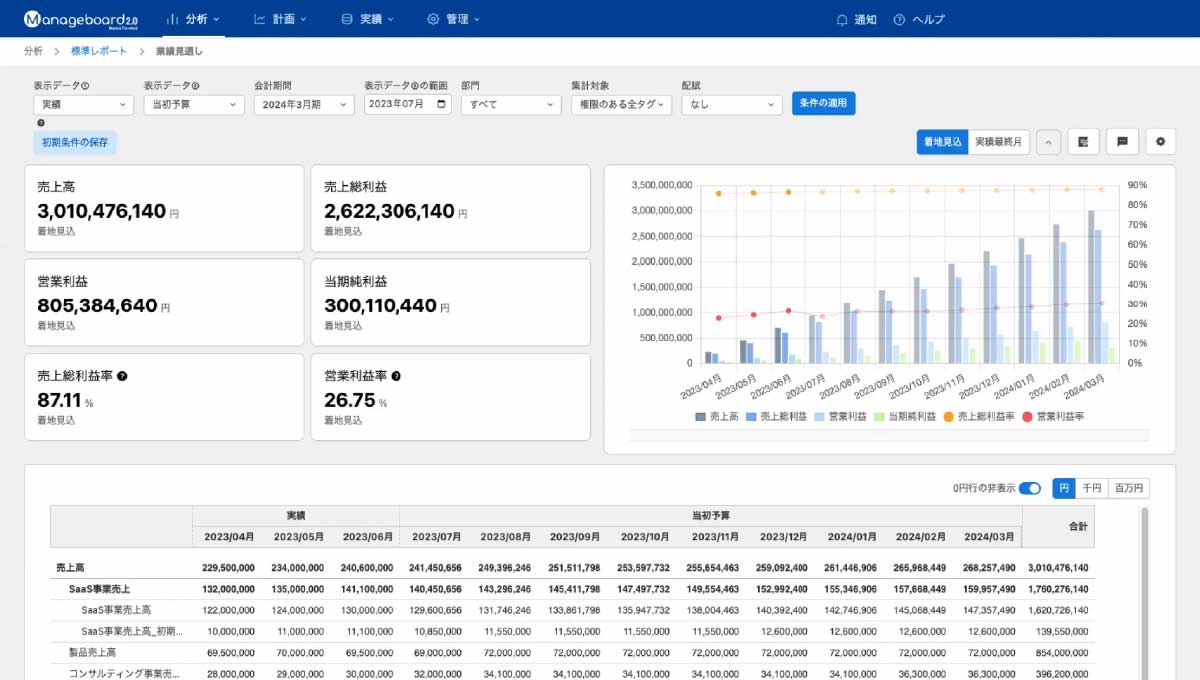The width and height of the screenshot is (1200, 680).
Task: Click calendar icon in 2023年07月 field
Action: [x=443, y=104]
